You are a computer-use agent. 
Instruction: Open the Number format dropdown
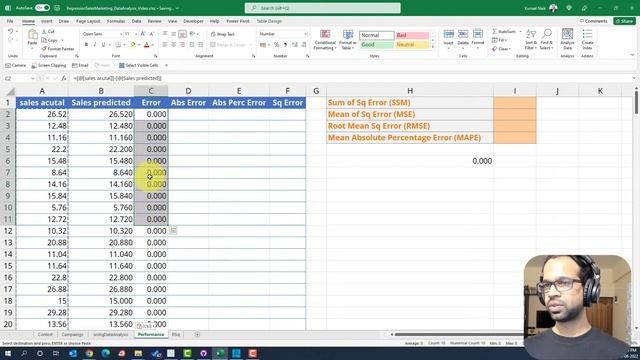tap(305, 34)
